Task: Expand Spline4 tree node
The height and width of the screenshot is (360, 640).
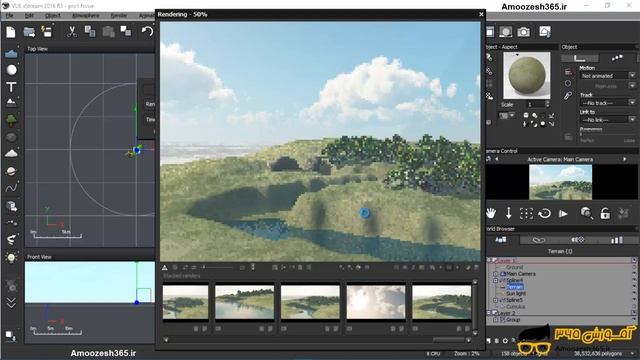Action: coord(496,280)
